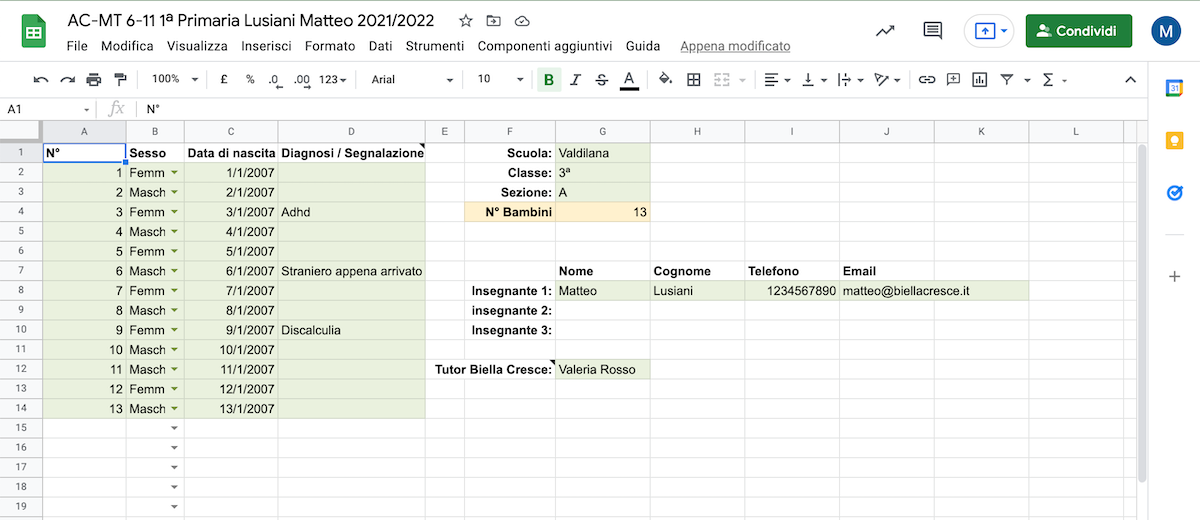The height and width of the screenshot is (520, 1200).
Task: Select cell containing Valdilana
Action: [602, 153]
